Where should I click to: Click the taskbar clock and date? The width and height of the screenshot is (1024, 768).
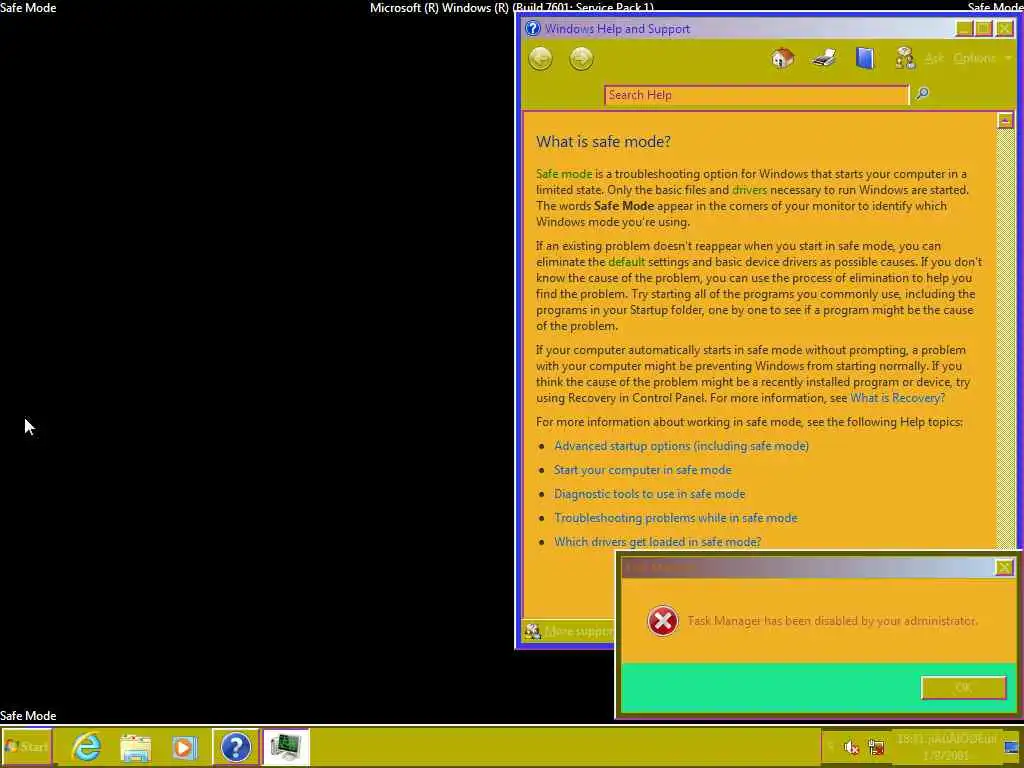pos(946,746)
